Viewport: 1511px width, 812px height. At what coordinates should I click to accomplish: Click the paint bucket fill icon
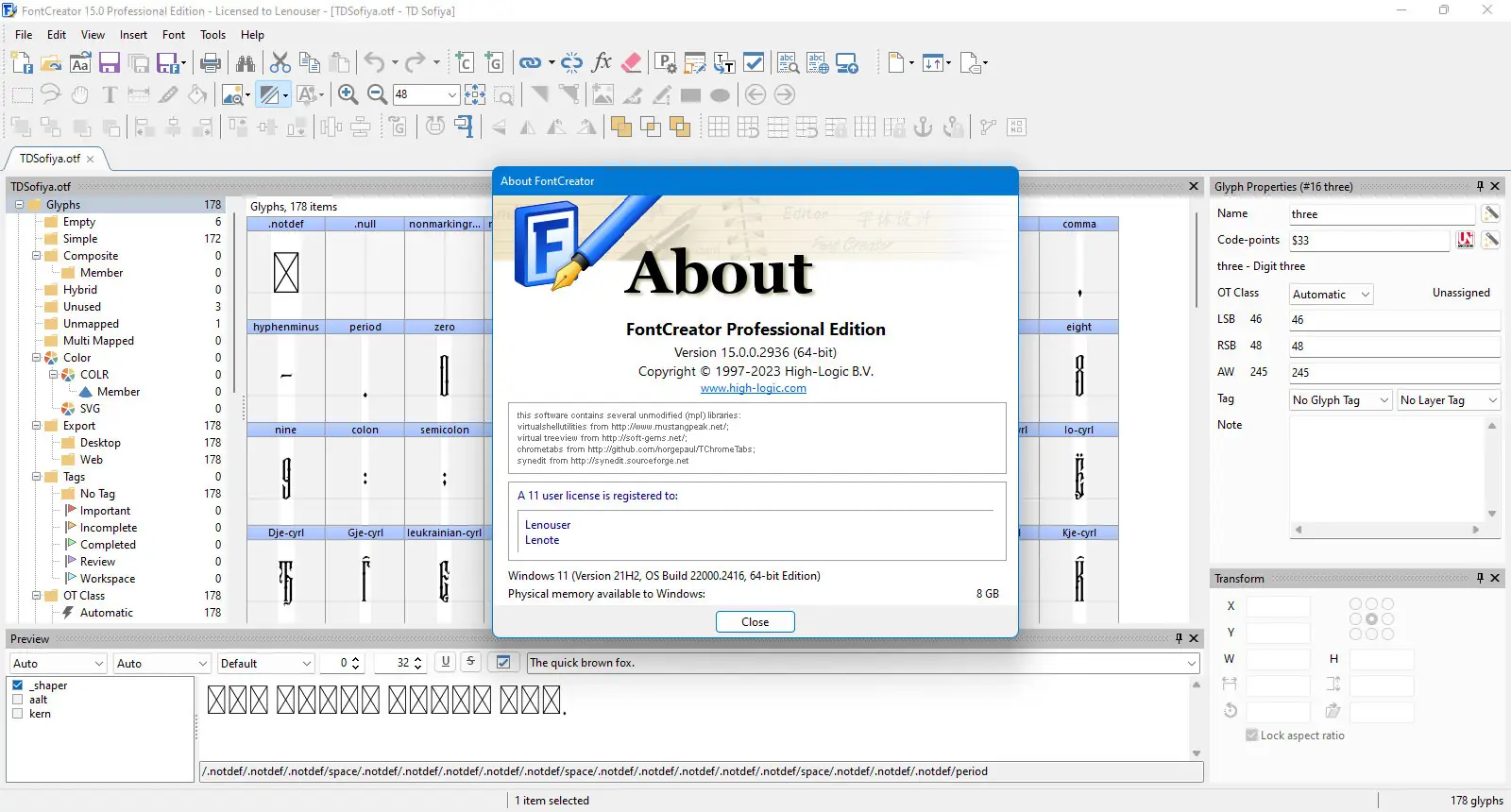tap(197, 94)
